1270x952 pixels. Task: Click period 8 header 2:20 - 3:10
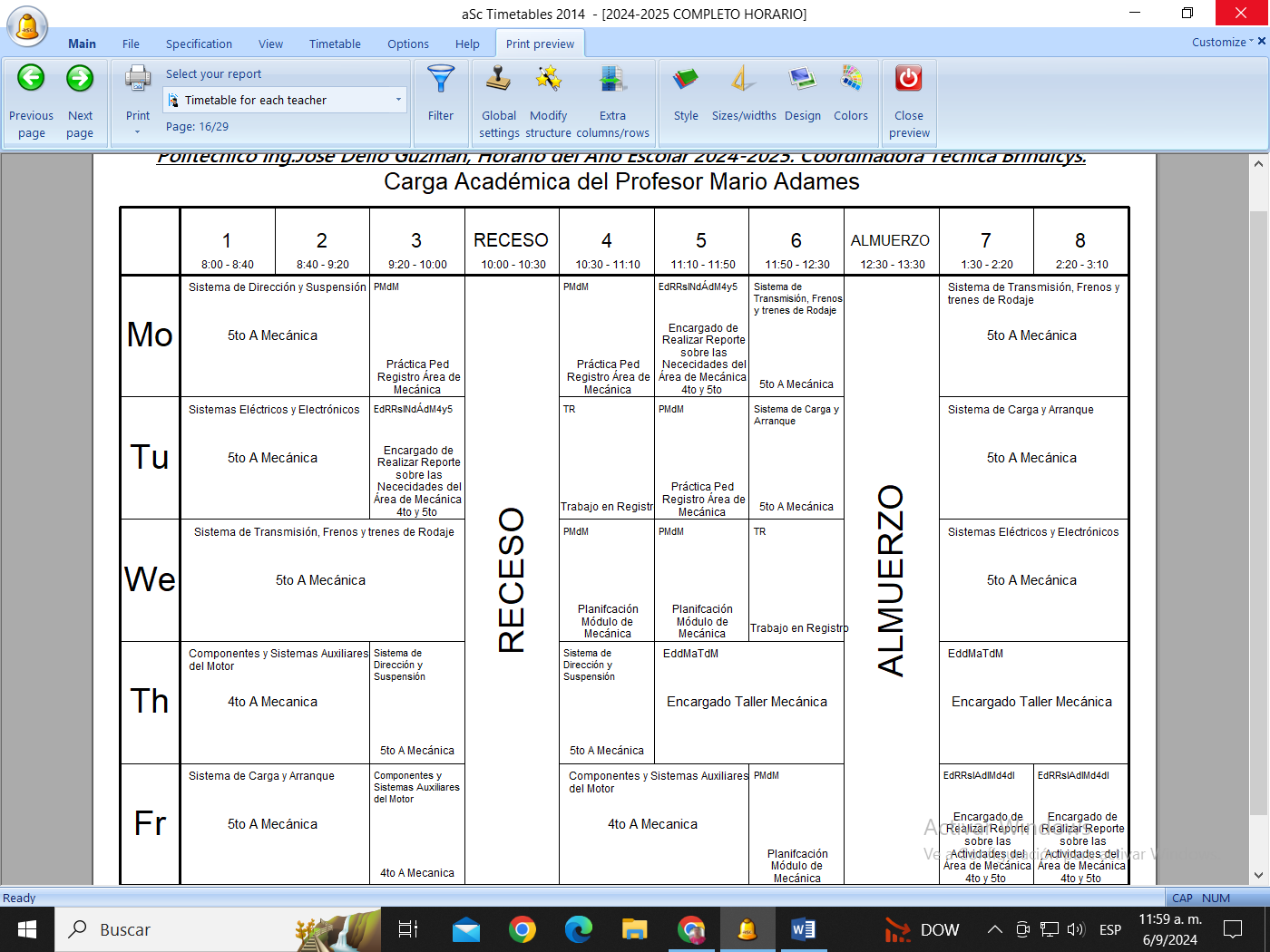tap(1080, 242)
